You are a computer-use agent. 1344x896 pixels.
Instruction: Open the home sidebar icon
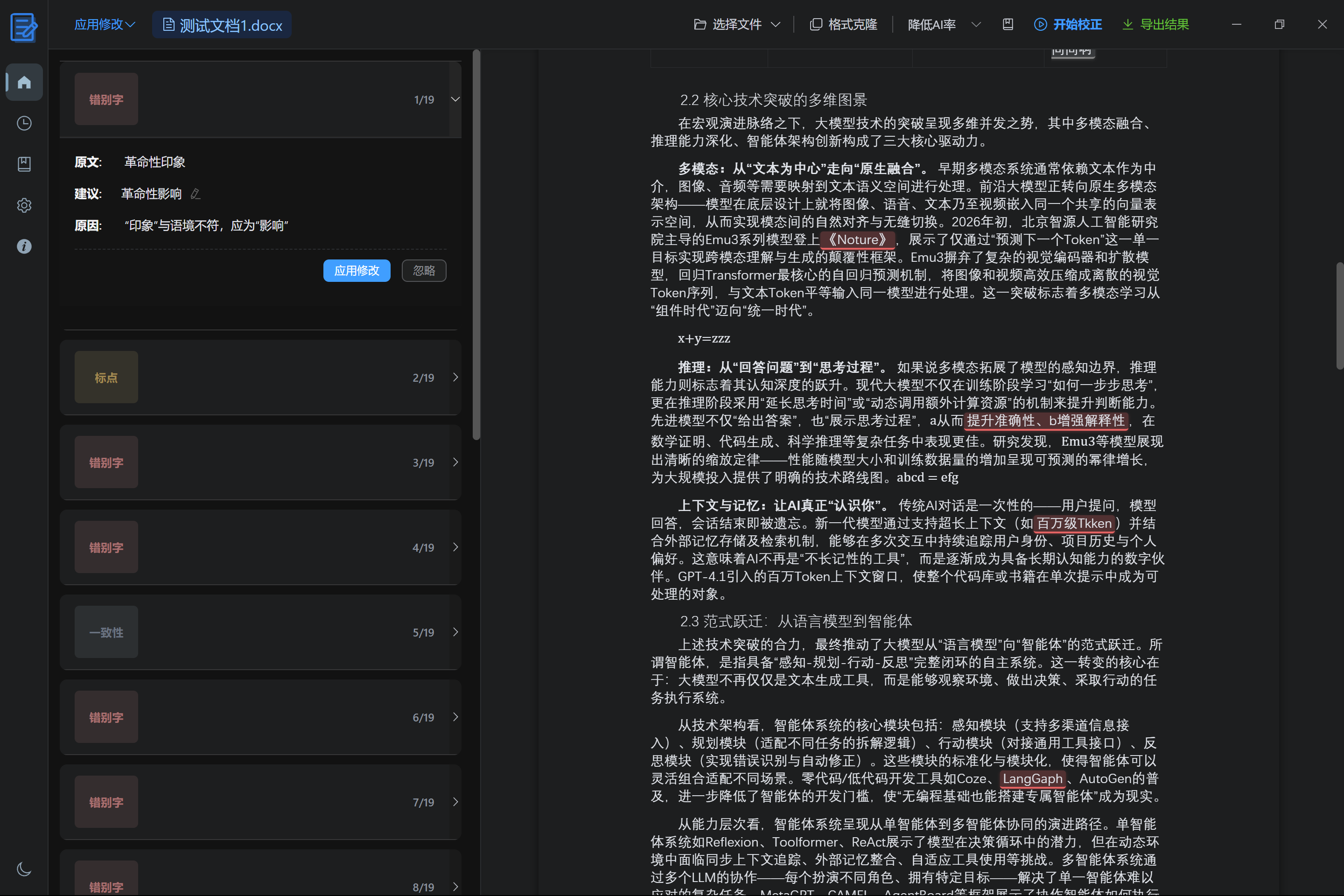[x=24, y=82]
